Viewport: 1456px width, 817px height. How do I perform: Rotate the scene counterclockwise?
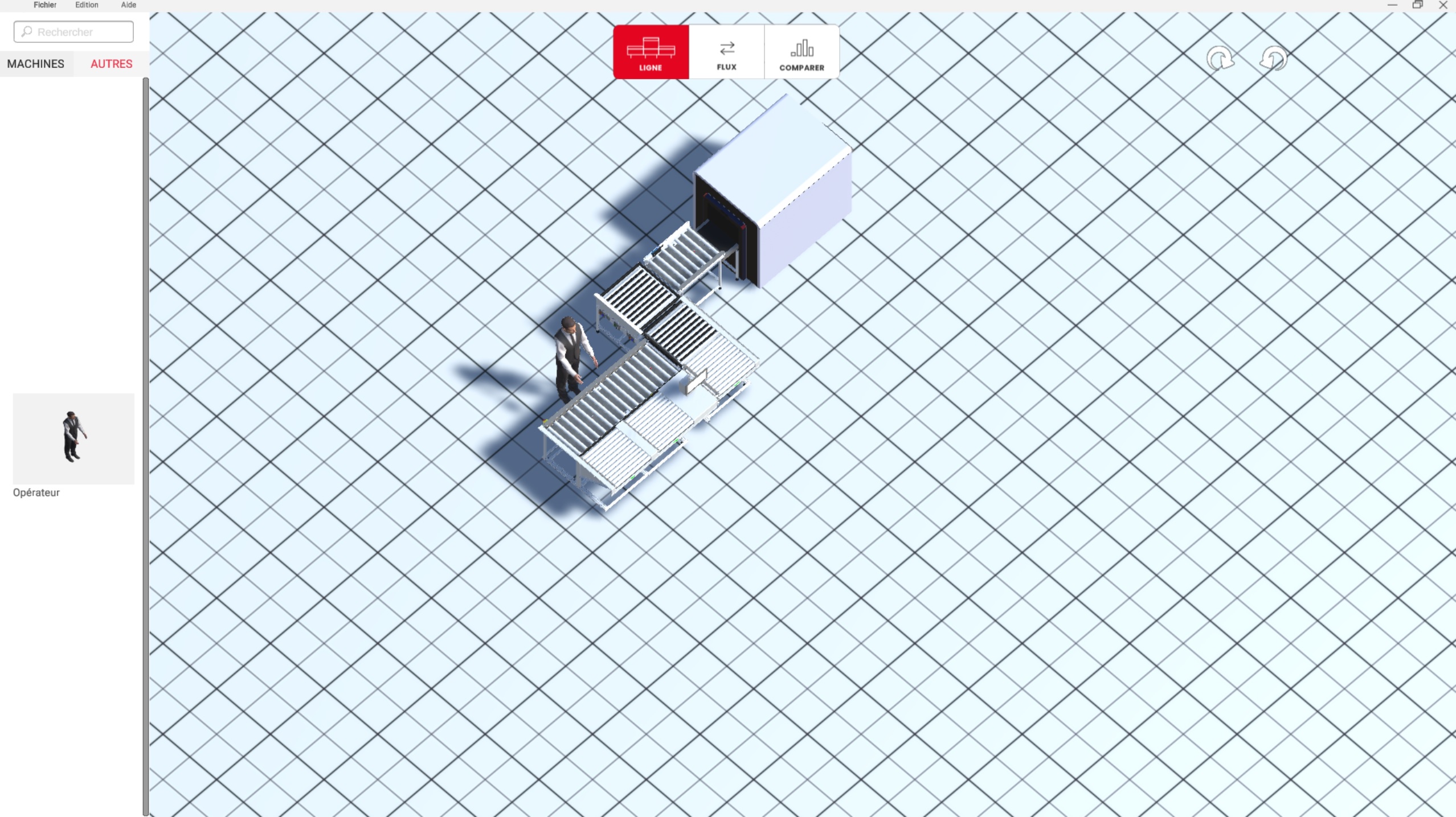coord(1274,59)
